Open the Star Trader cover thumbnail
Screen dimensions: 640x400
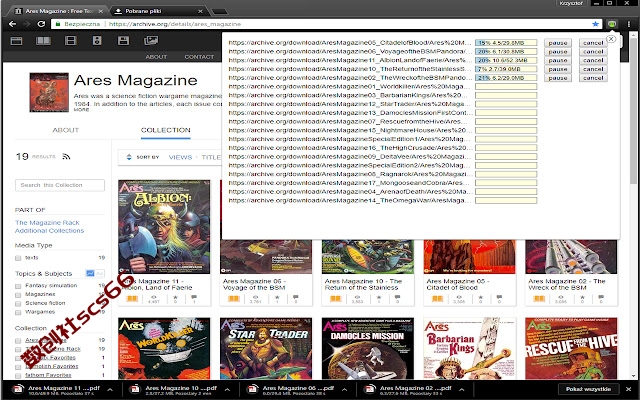(x=266, y=349)
